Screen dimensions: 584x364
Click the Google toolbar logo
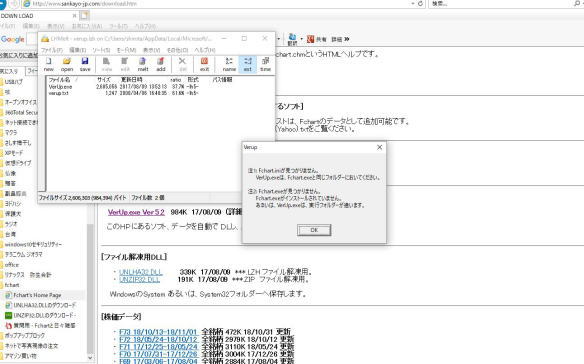(12, 39)
